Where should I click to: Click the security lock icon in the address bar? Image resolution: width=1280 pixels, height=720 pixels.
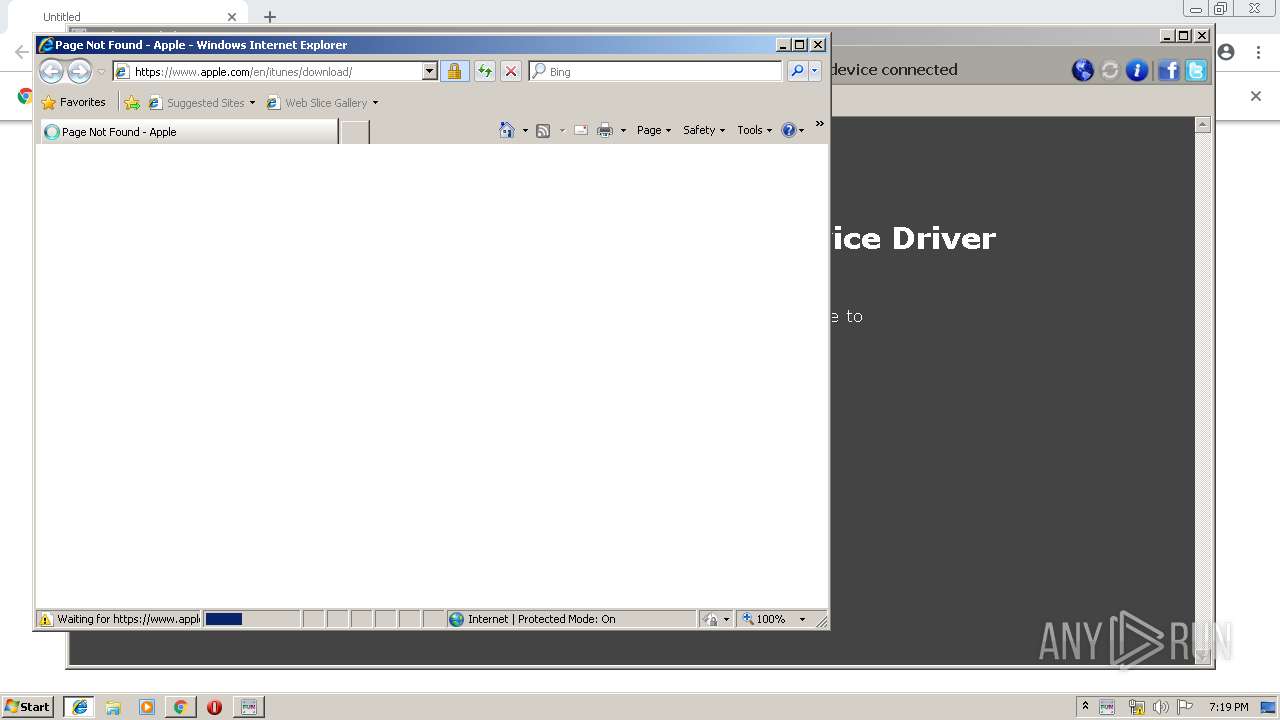pyautogui.click(x=454, y=72)
